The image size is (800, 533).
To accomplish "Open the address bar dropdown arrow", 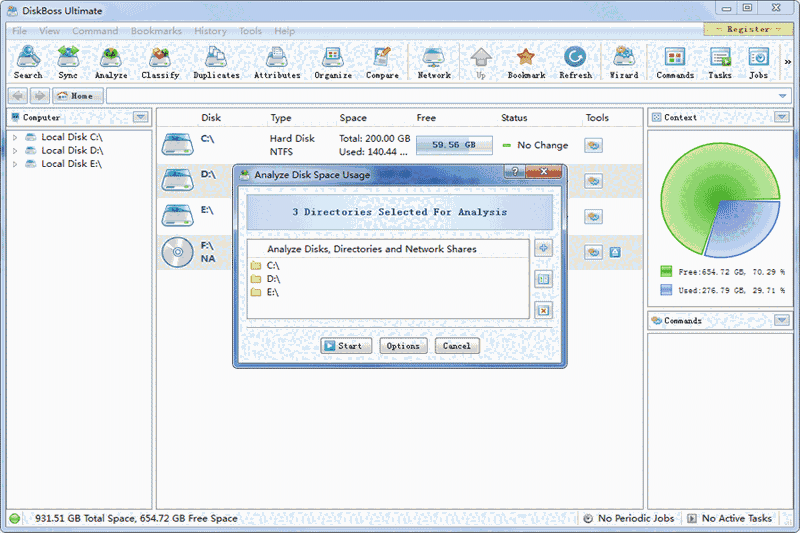I will point(782,96).
